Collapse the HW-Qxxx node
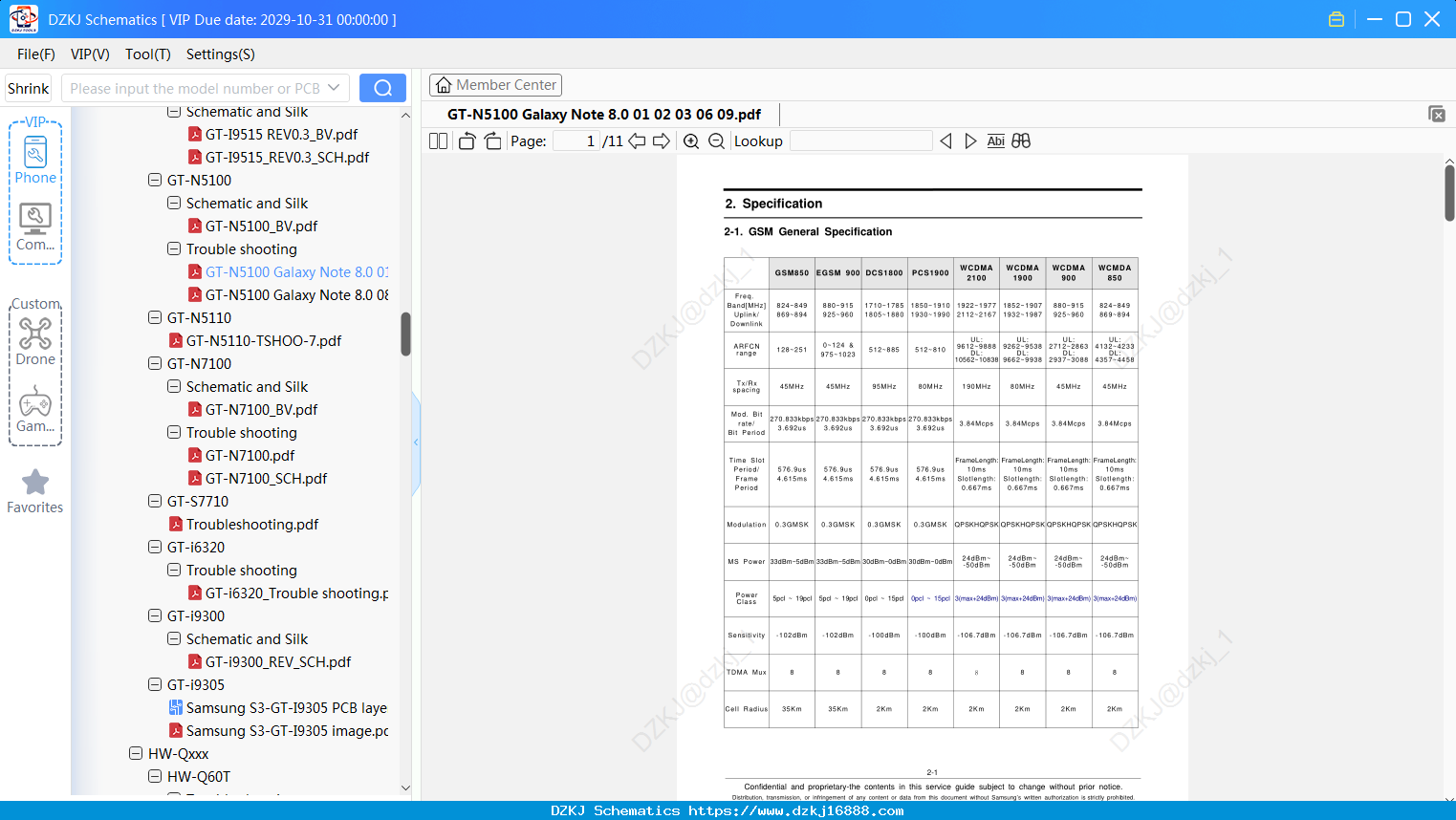 tap(136, 753)
